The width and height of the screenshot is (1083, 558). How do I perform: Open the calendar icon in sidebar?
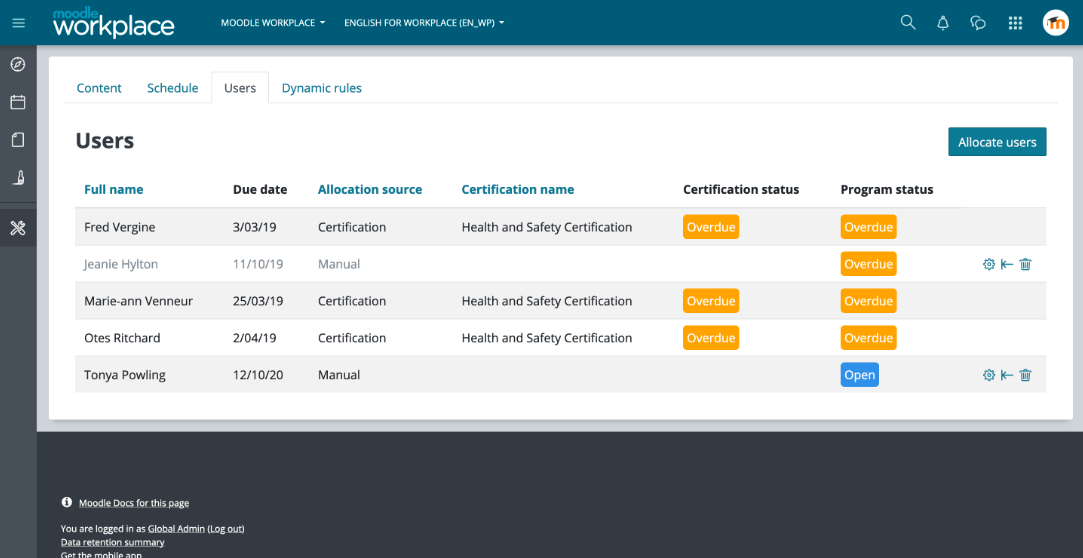tap(18, 102)
